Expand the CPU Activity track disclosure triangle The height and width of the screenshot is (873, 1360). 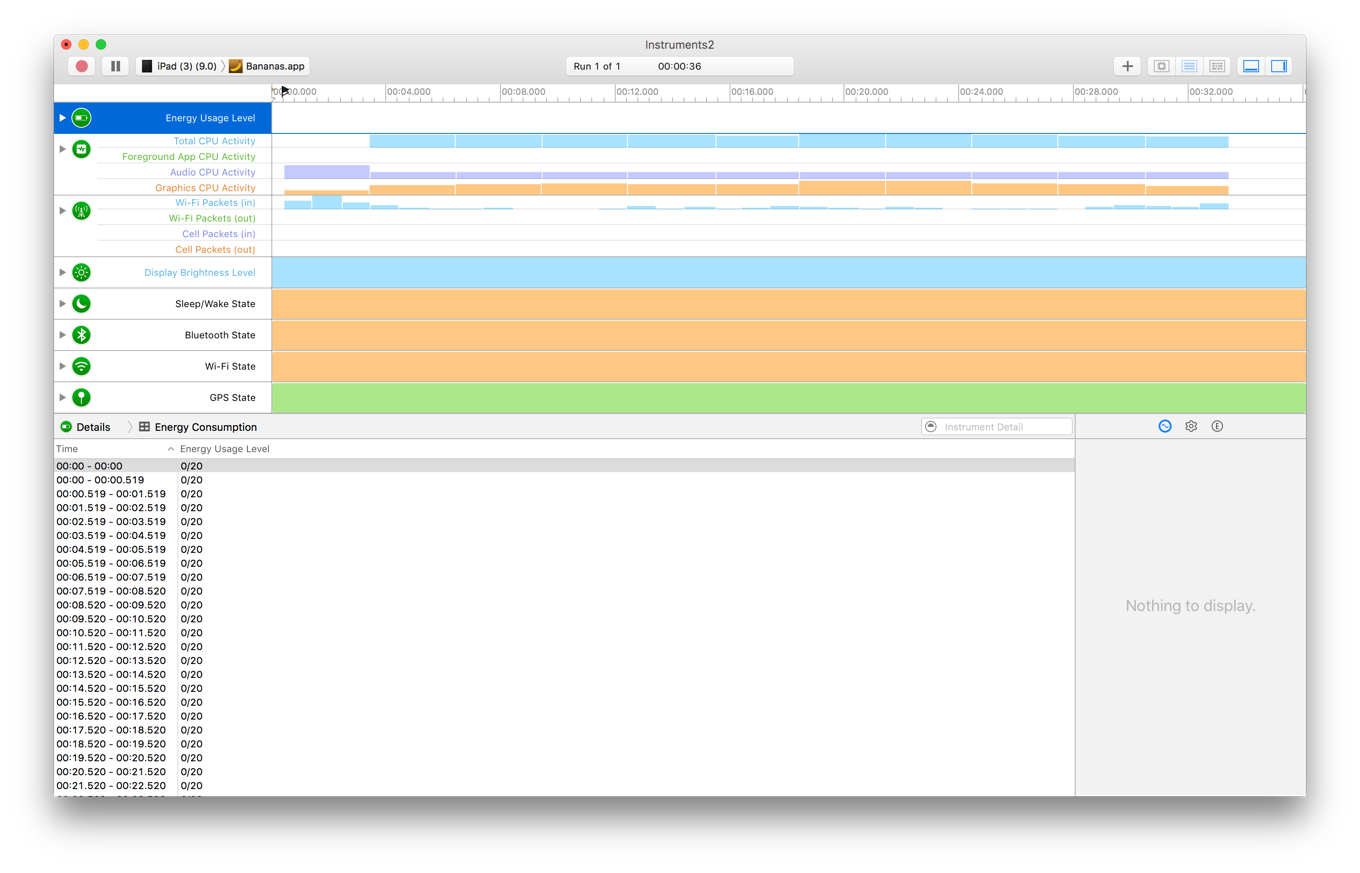62,148
